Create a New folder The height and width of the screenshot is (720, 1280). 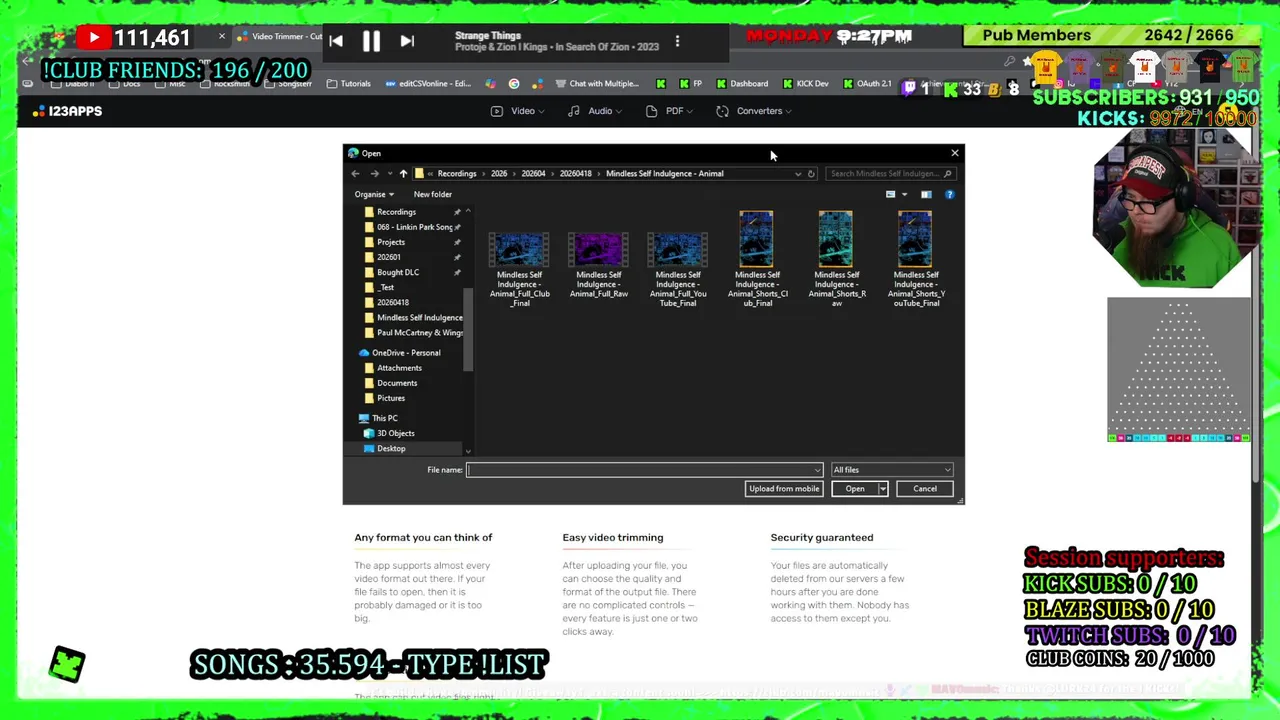433,194
